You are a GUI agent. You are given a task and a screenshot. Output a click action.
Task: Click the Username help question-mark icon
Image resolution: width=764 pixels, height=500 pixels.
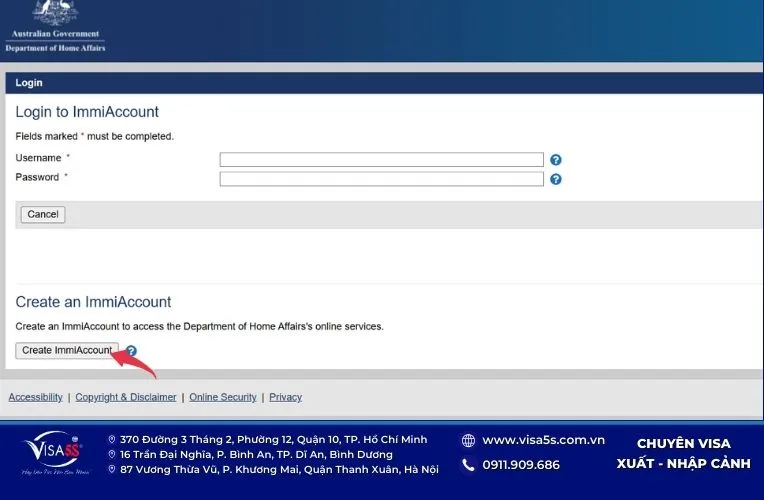coord(555,160)
